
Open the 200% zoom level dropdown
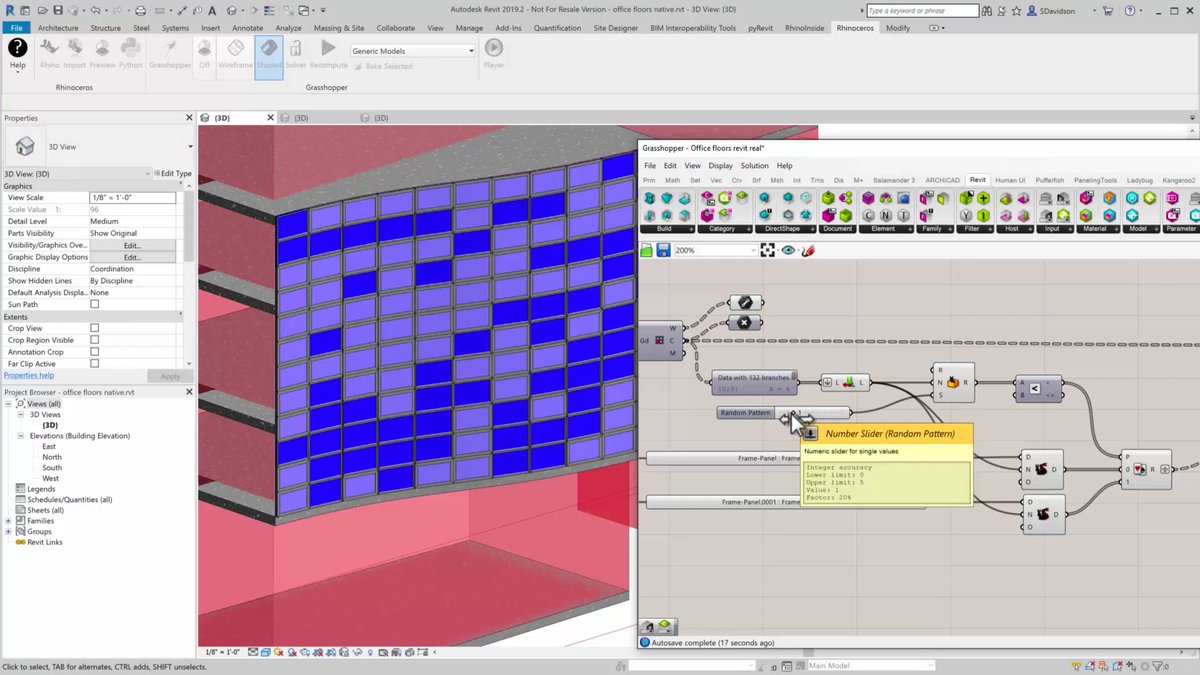715,250
